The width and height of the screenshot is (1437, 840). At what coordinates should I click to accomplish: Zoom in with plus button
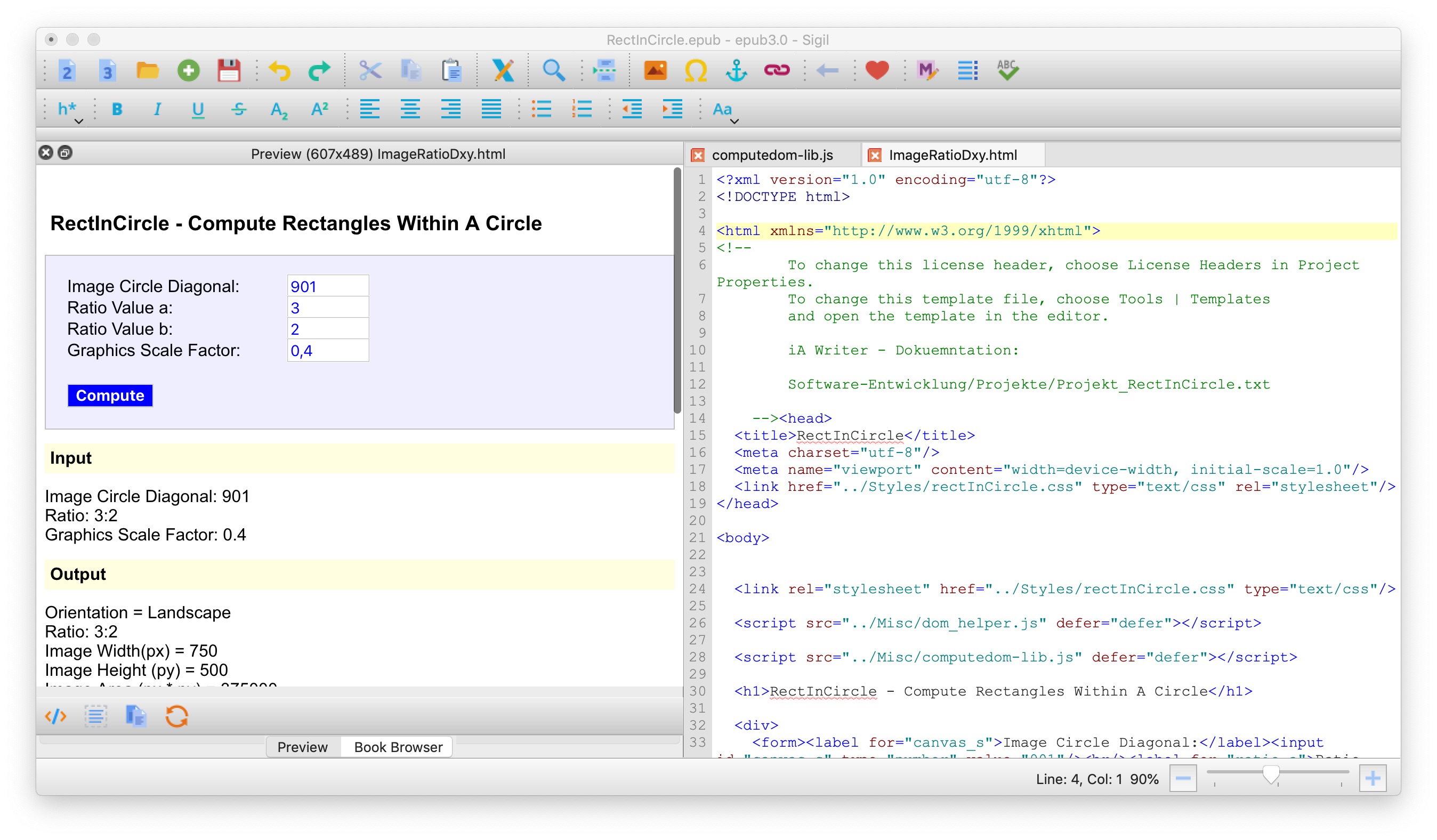[x=1373, y=779]
